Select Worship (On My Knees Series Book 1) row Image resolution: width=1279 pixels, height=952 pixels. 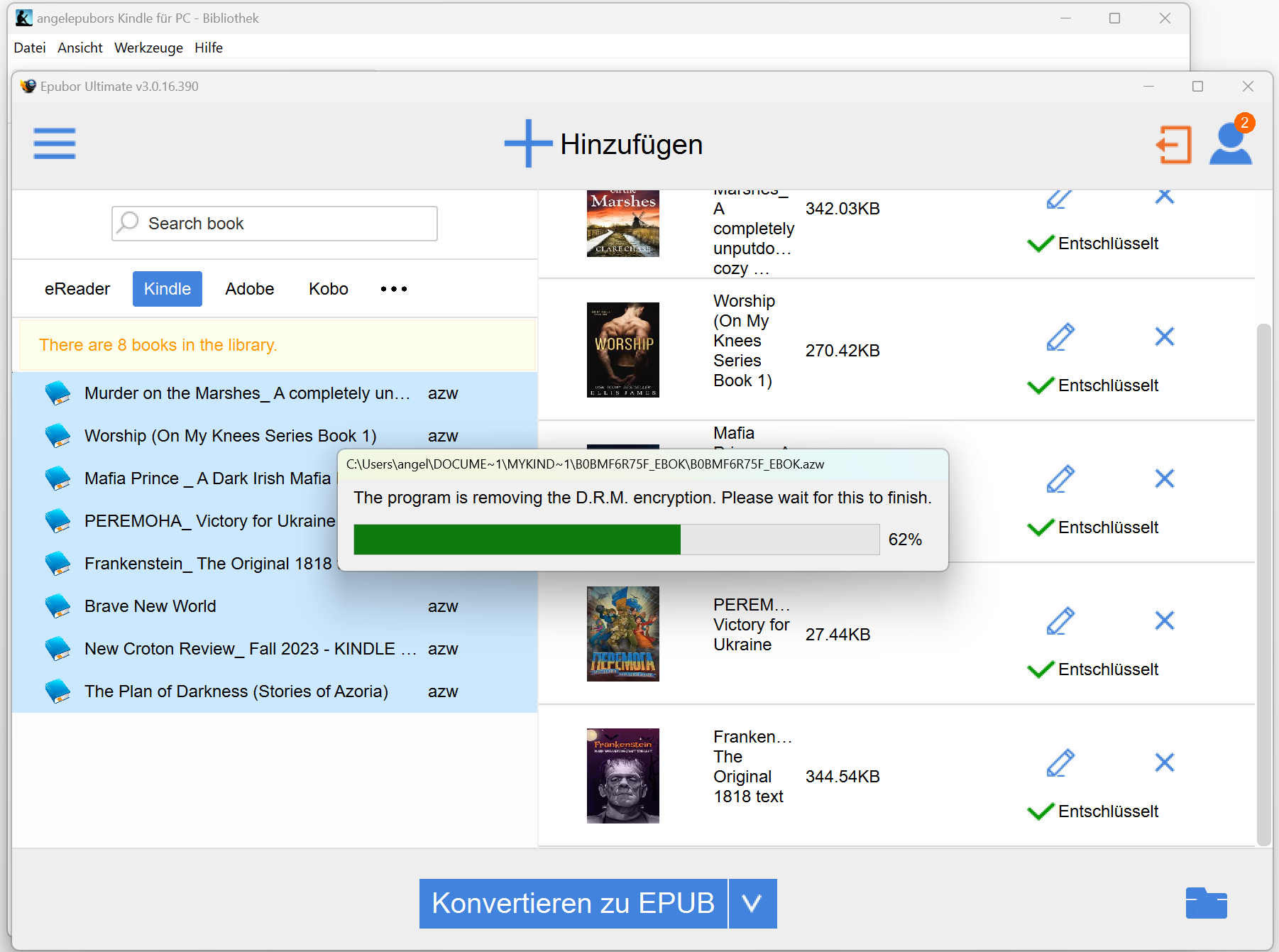pyautogui.click(x=275, y=436)
